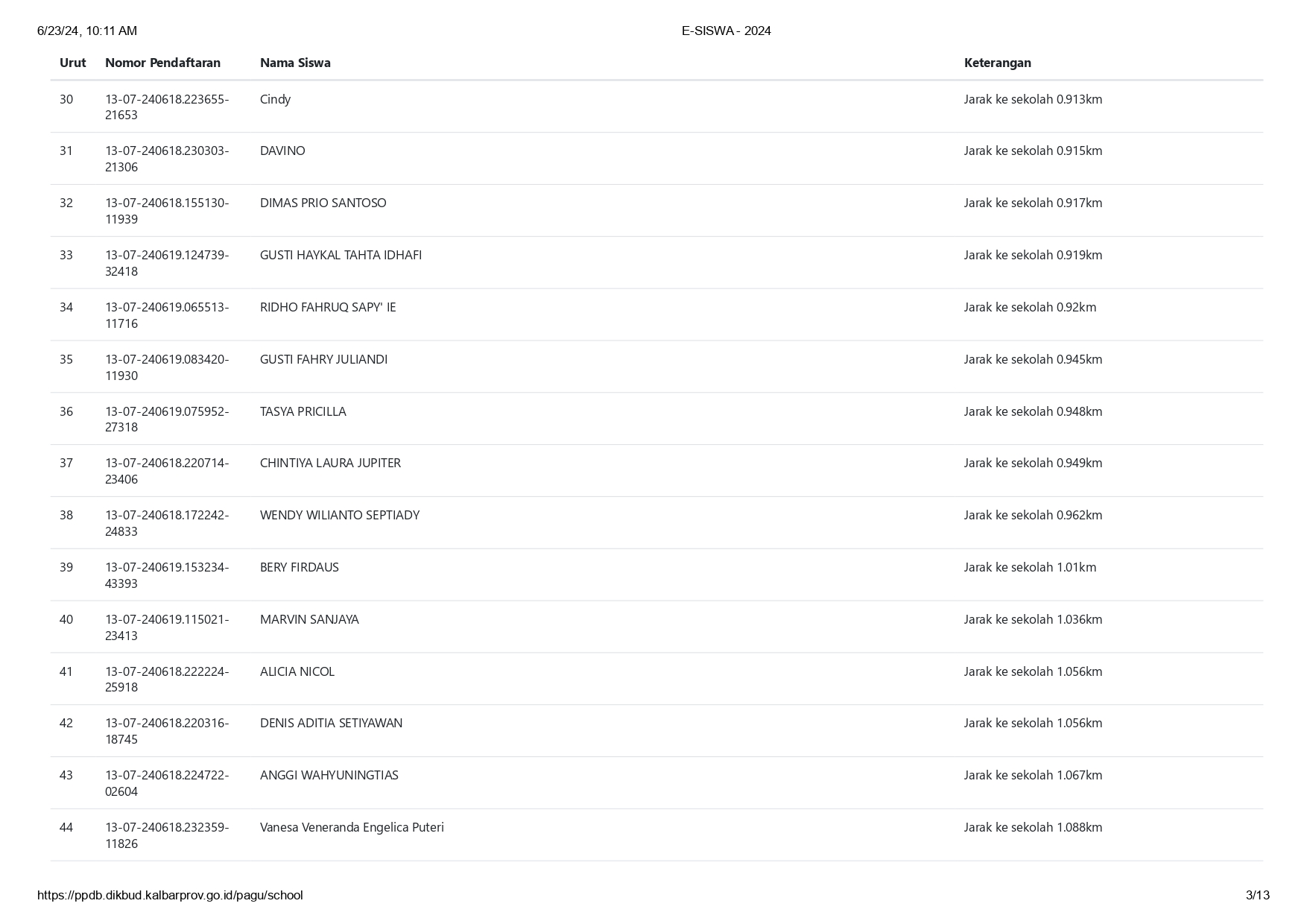Click registration number ending 25918
Image resolution: width=1307 pixels, height=924 pixels.
tap(167, 680)
